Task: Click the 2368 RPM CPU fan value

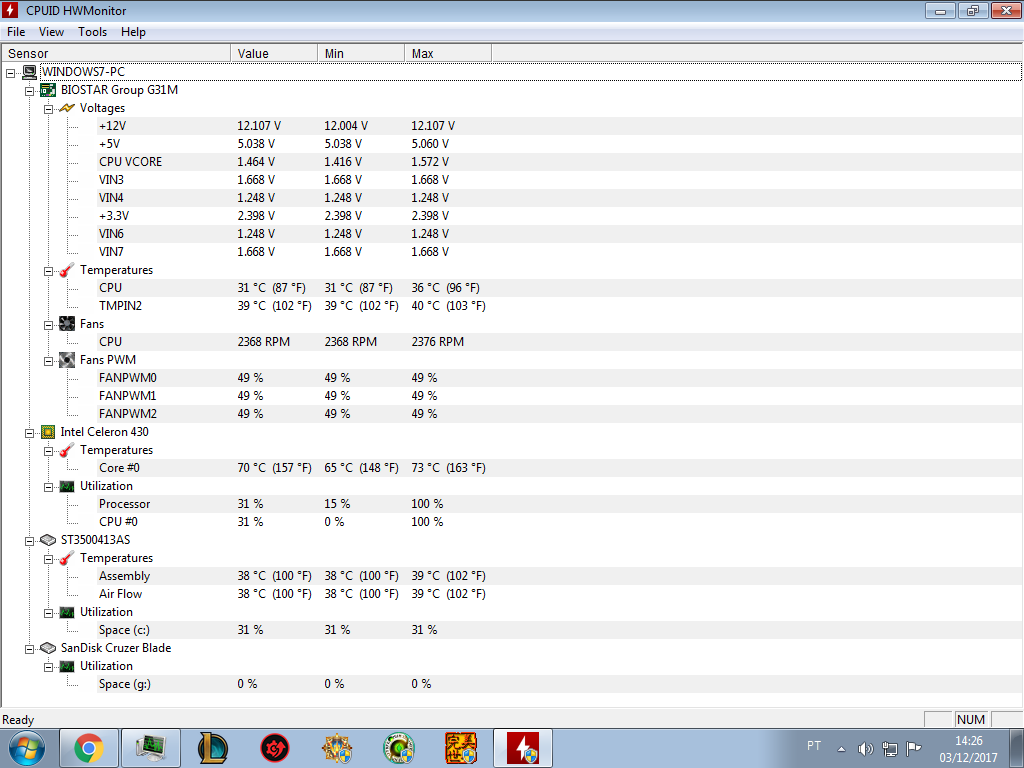Action: click(264, 342)
